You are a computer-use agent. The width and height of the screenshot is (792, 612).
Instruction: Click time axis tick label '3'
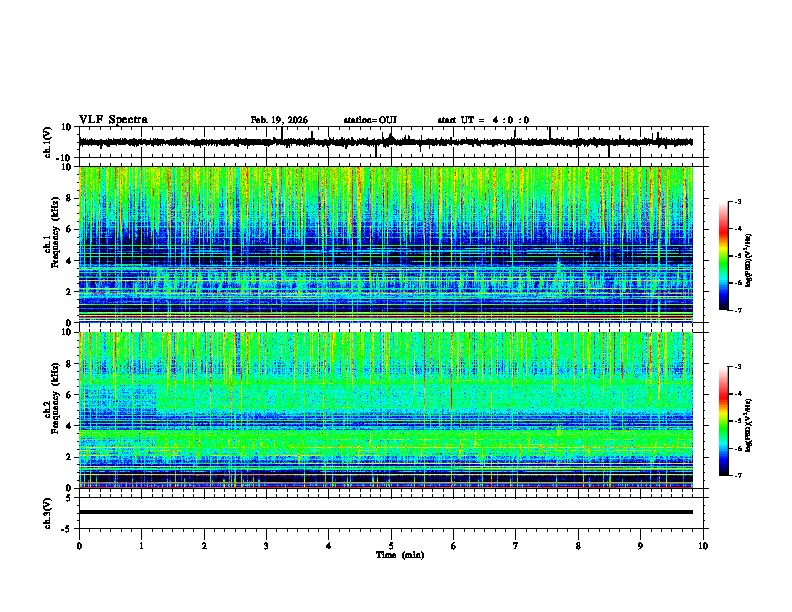[x=266, y=546]
